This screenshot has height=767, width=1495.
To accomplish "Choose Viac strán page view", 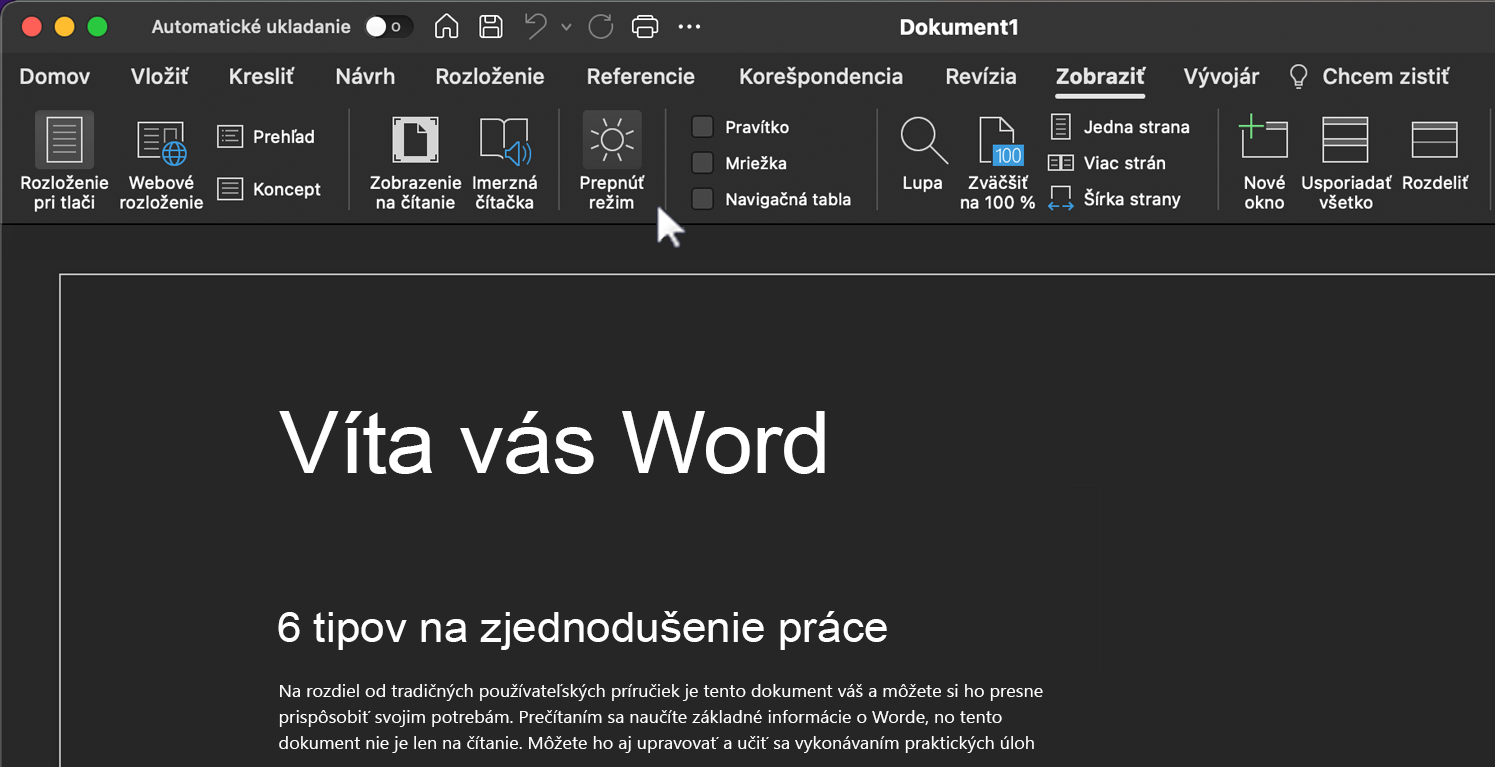I will coord(1107,163).
